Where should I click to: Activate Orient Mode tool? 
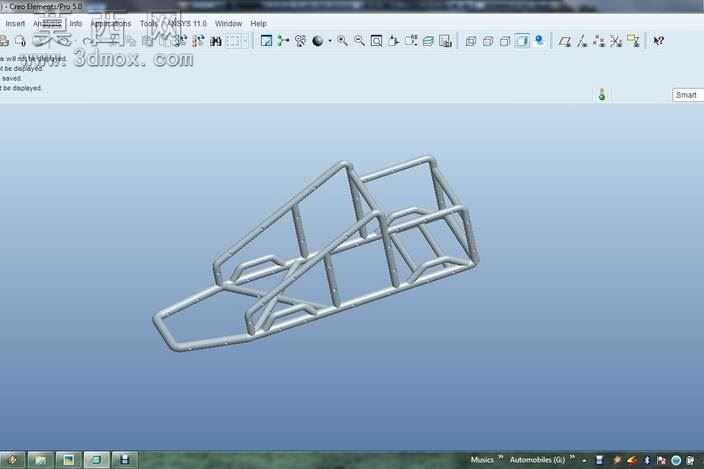[300, 41]
